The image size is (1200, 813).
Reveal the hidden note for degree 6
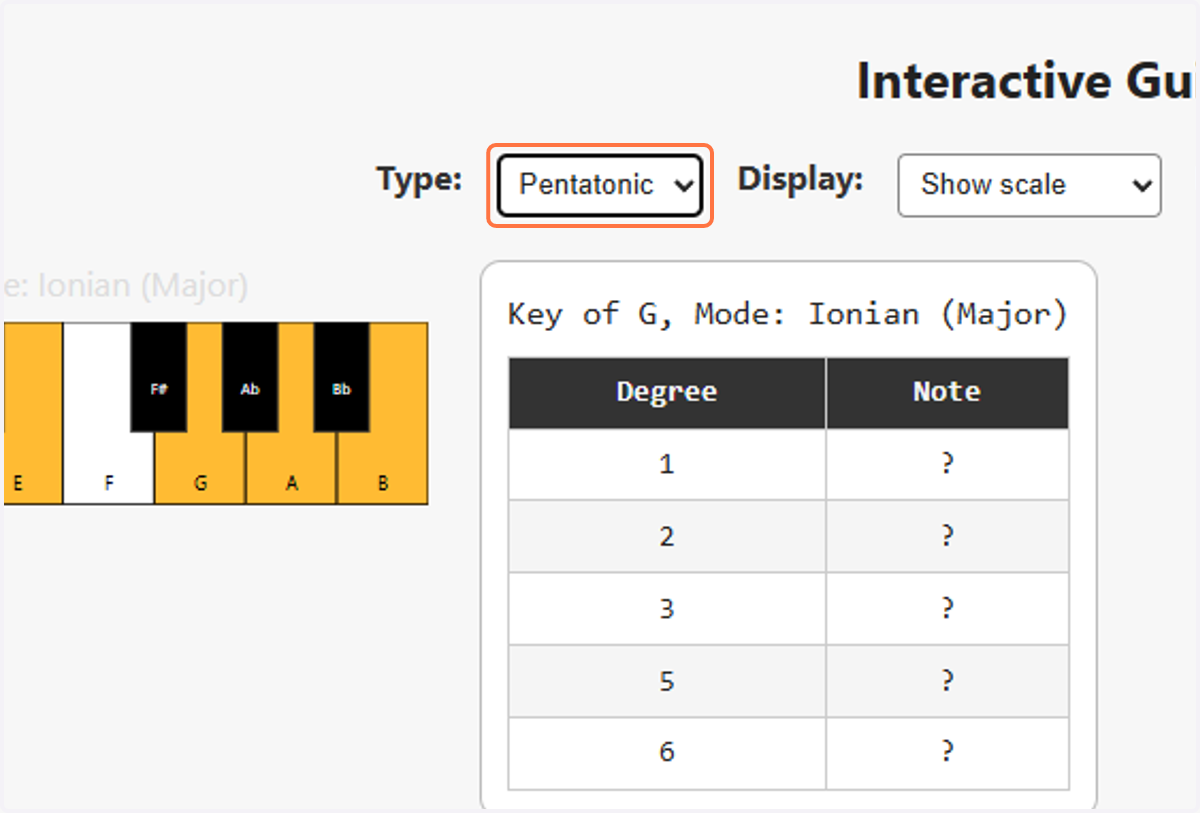pyautogui.click(x=947, y=753)
